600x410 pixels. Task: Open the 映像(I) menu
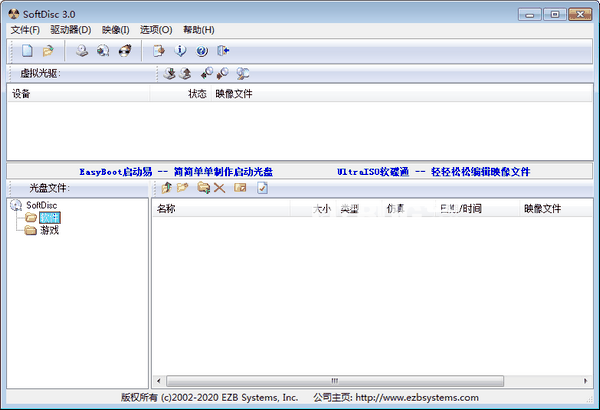coord(116,30)
